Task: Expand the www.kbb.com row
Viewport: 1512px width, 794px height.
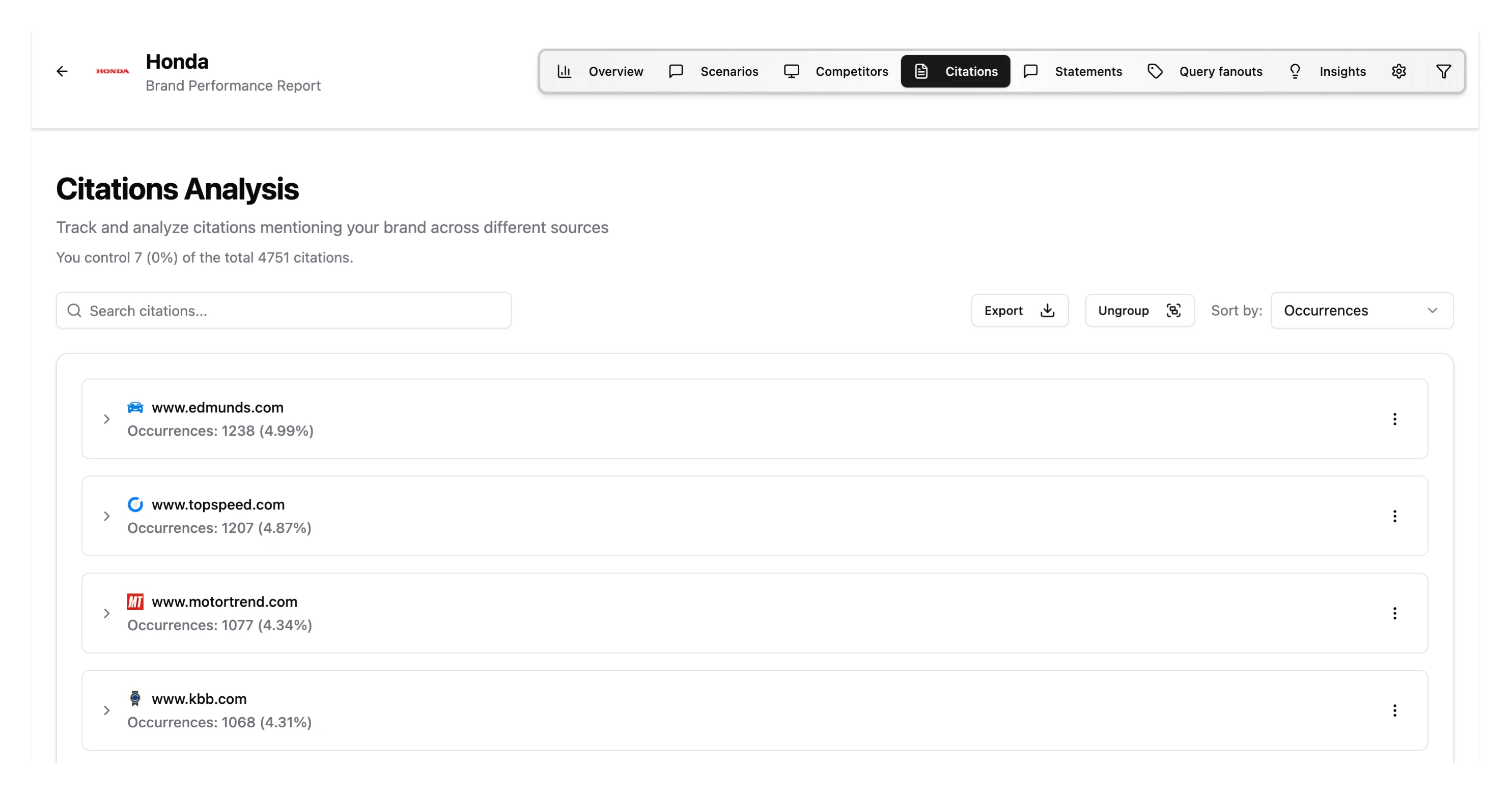Action: 107,711
